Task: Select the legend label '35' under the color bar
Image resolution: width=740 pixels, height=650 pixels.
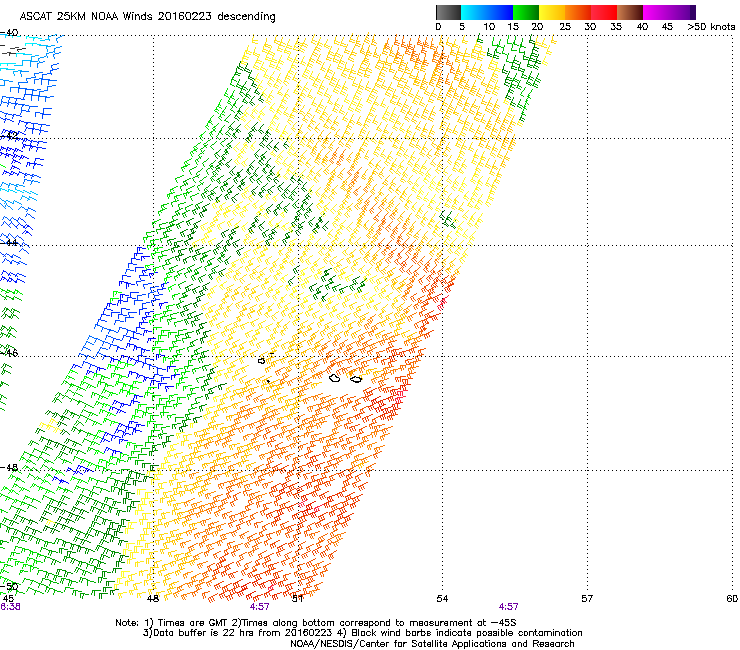Action: tap(616, 26)
